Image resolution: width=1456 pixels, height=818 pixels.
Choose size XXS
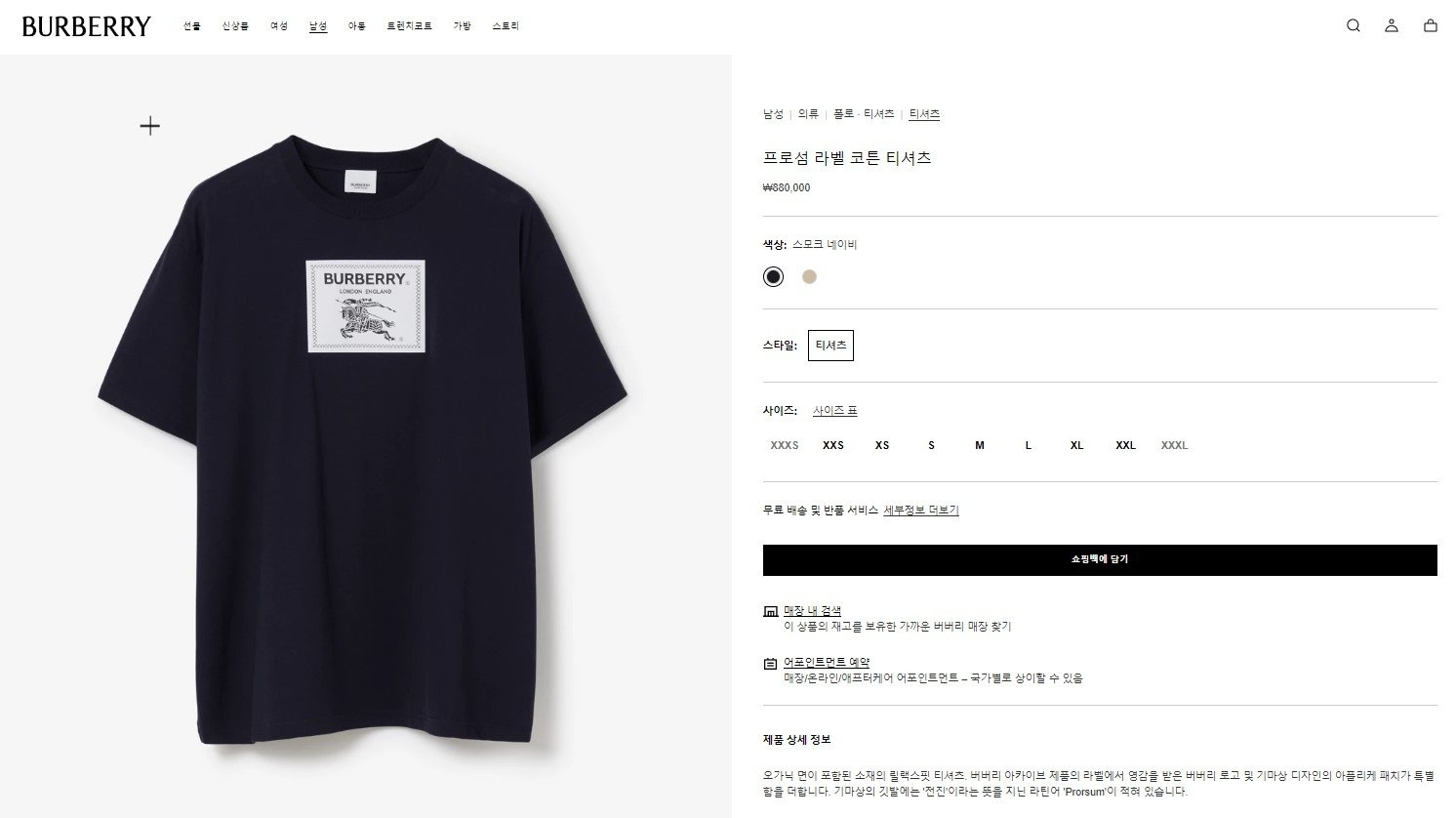tap(833, 445)
